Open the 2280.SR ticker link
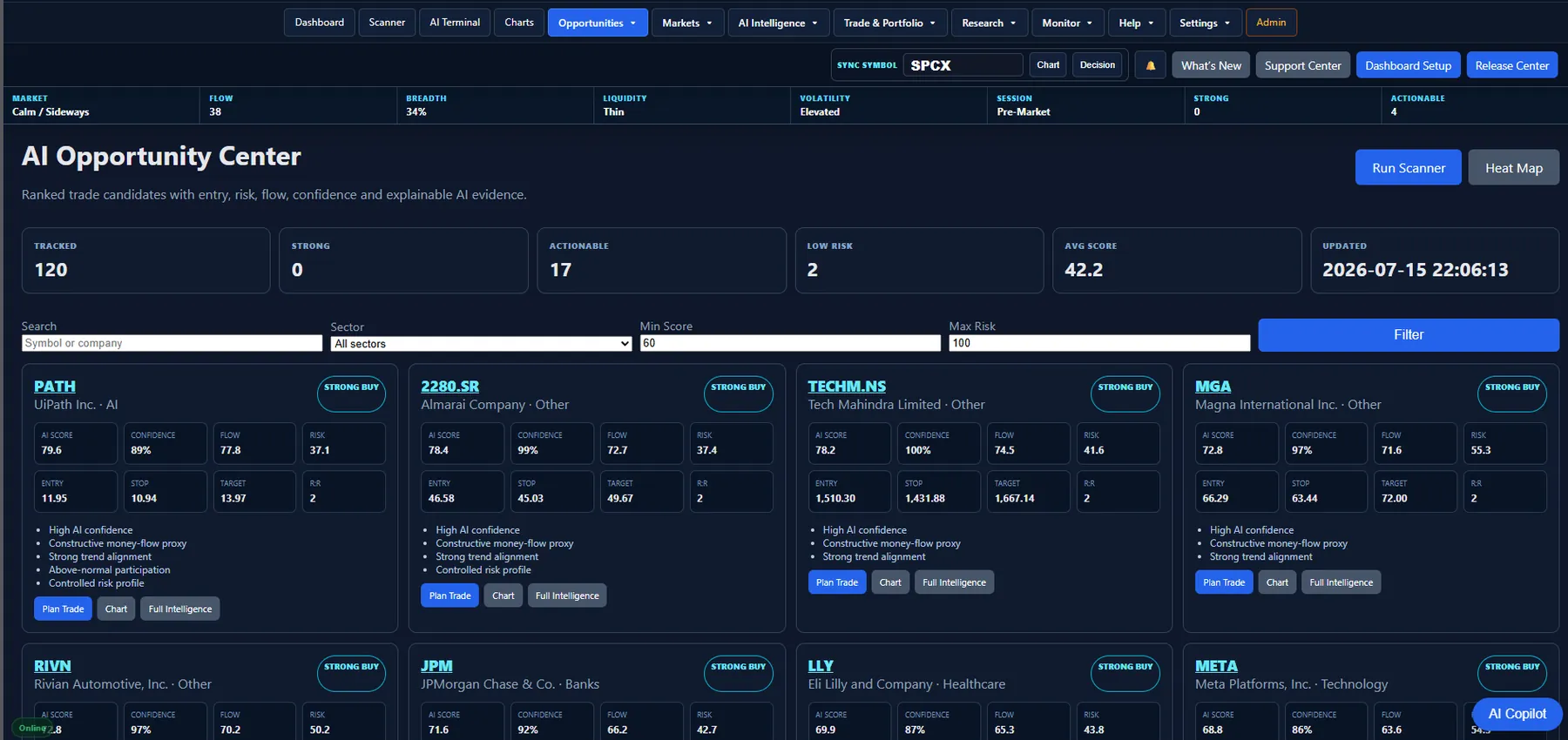 tap(449, 387)
